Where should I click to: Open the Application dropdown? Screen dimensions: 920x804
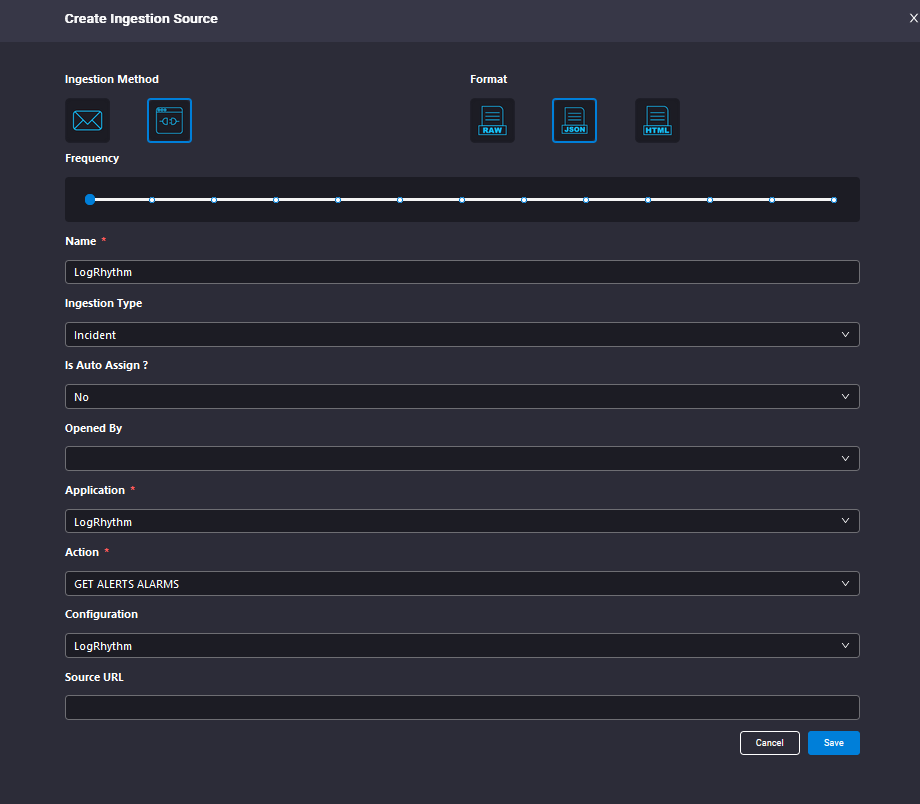(462, 521)
